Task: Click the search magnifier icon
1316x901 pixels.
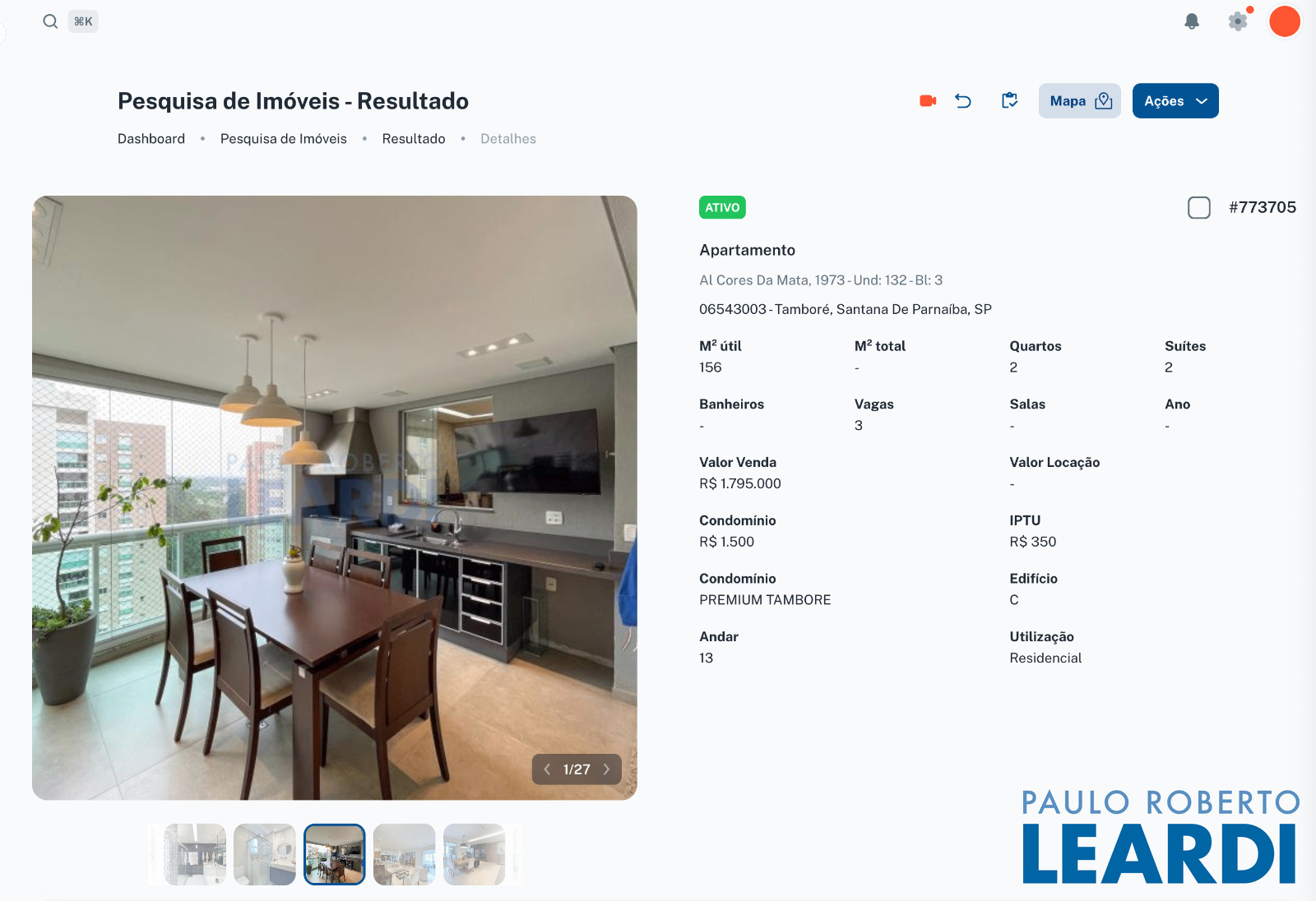Action: point(50,21)
